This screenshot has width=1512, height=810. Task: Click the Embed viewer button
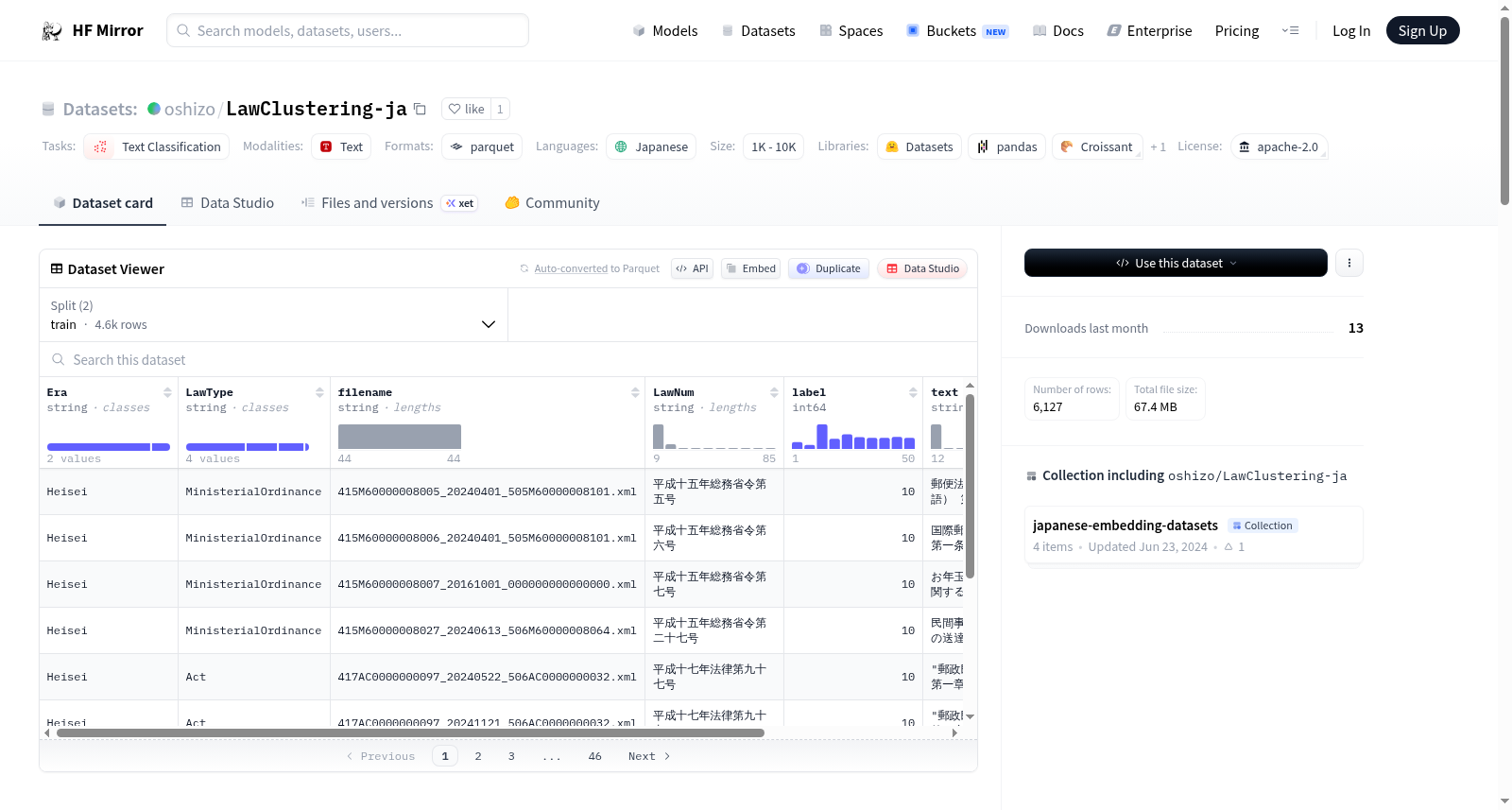[x=750, y=269]
